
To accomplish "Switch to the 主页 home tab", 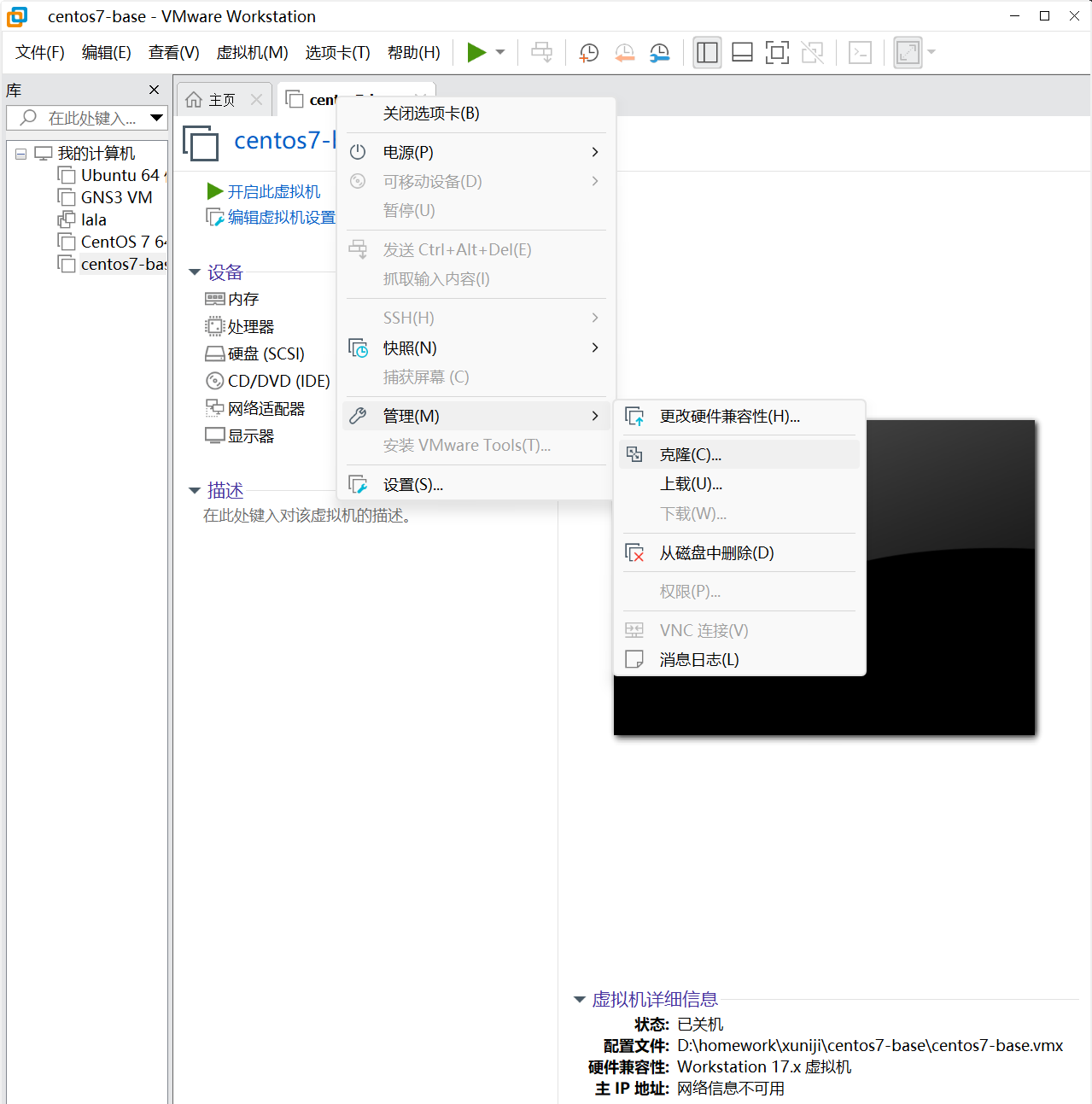I will pyautogui.click(x=211, y=100).
